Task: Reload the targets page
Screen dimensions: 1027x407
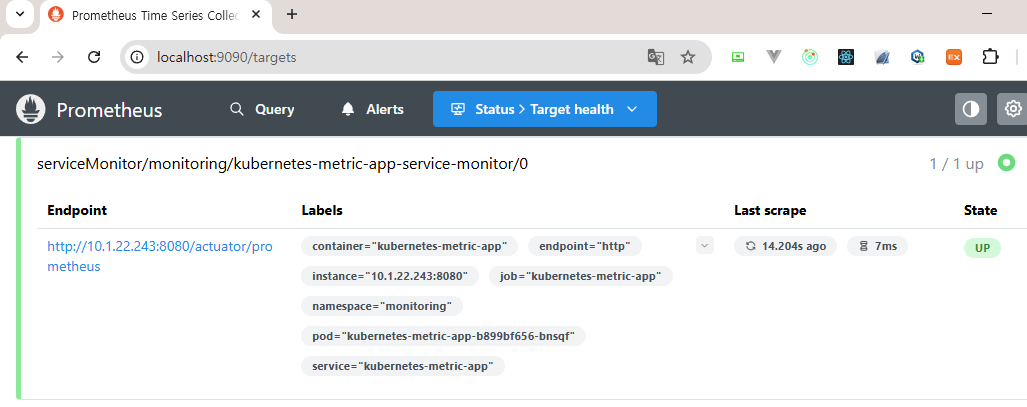Action: (x=94, y=57)
